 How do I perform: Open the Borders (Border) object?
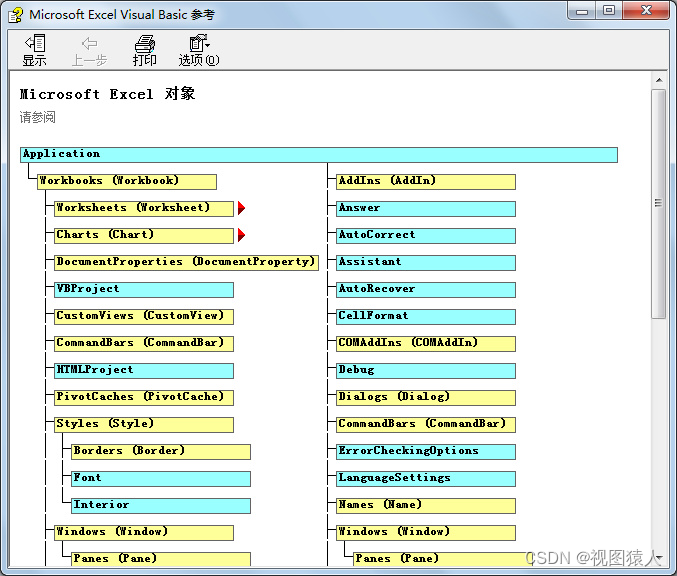pyautogui.click(x=161, y=452)
